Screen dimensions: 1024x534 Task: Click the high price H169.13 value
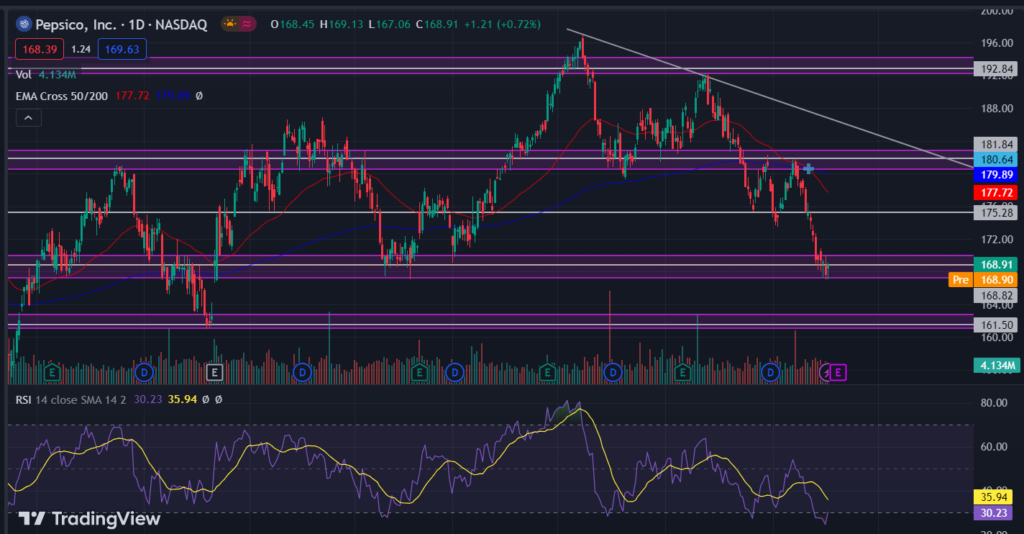point(341,24)
